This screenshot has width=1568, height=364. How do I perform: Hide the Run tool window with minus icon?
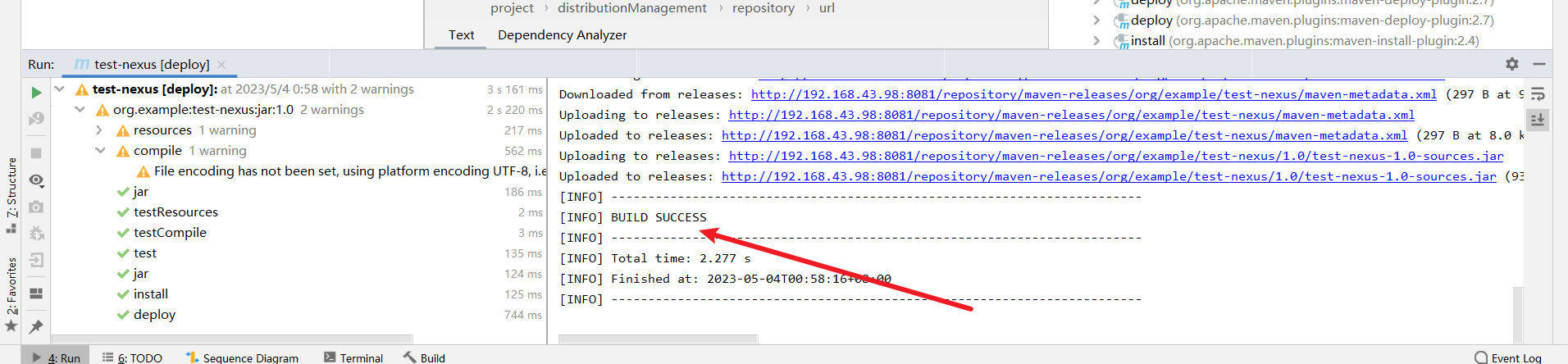click(x=1538, y=64)
